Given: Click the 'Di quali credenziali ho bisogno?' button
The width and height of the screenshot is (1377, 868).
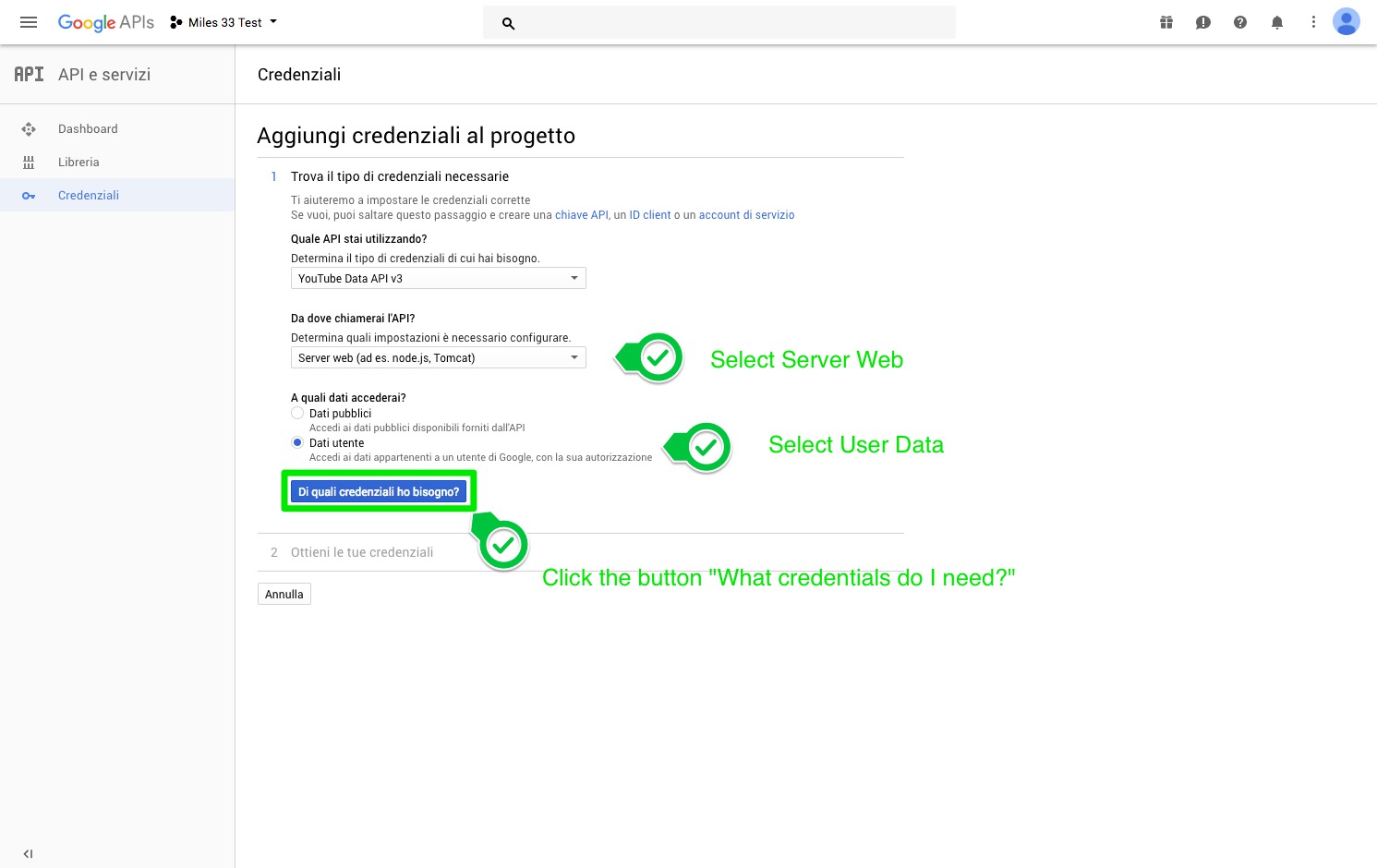Looking at the screenshot, I should tap(379, 491).
